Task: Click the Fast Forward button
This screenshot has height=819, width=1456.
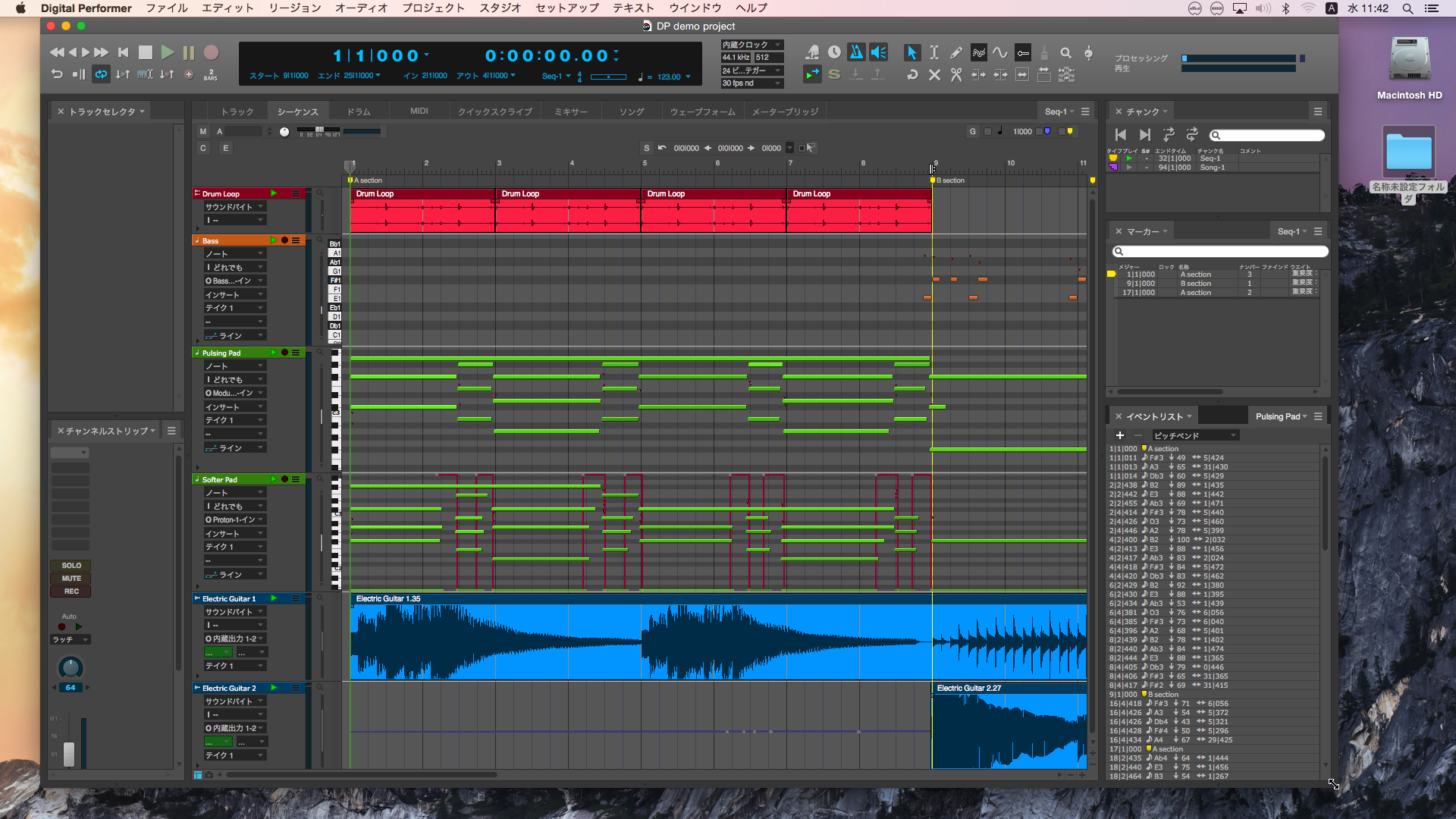Action: pyautogui.click(x=101, y=52)
